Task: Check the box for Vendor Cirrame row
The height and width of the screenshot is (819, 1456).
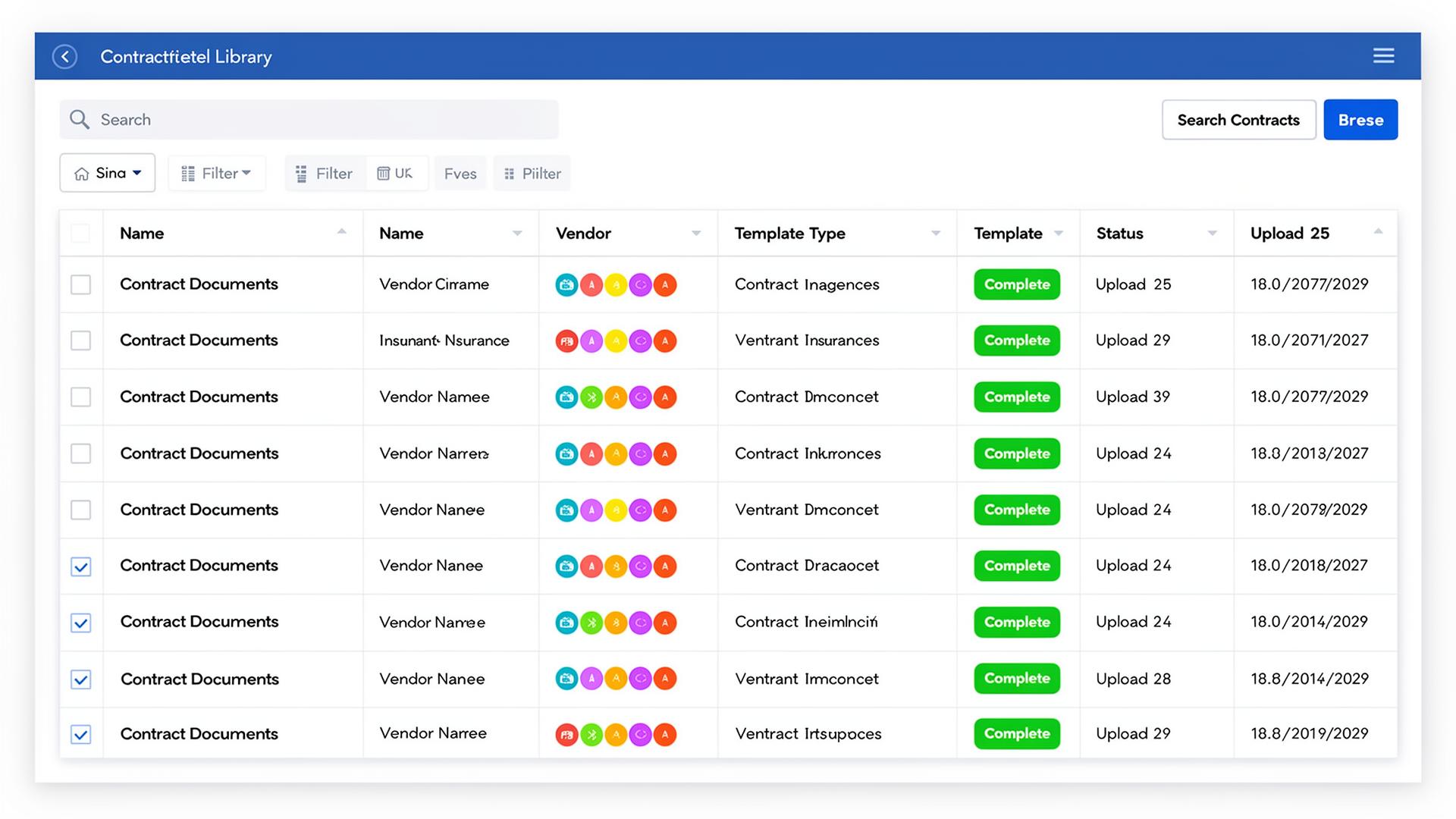Action: pyautogui.click(x=80, y=284)
